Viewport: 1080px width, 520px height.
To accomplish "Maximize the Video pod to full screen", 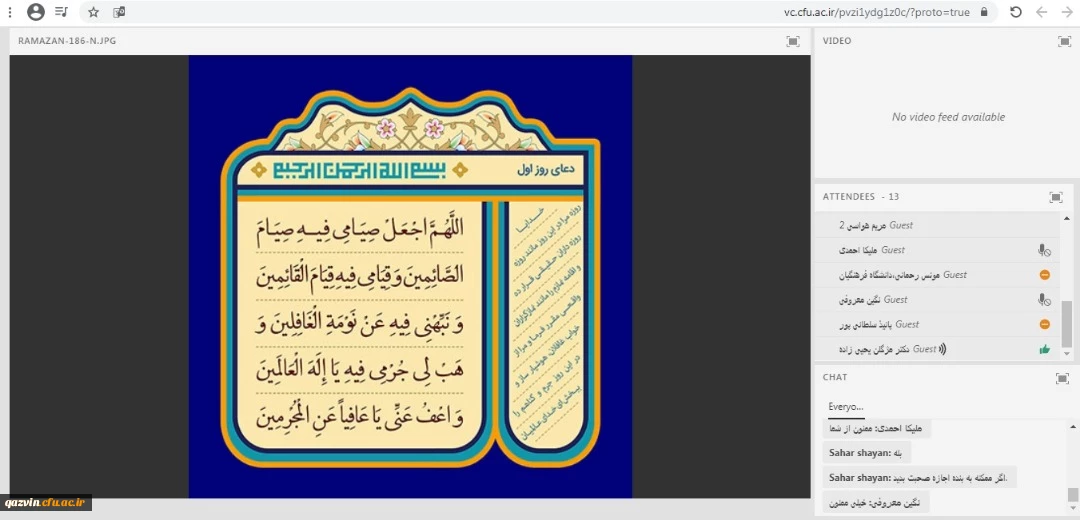I will (1064, 41).
